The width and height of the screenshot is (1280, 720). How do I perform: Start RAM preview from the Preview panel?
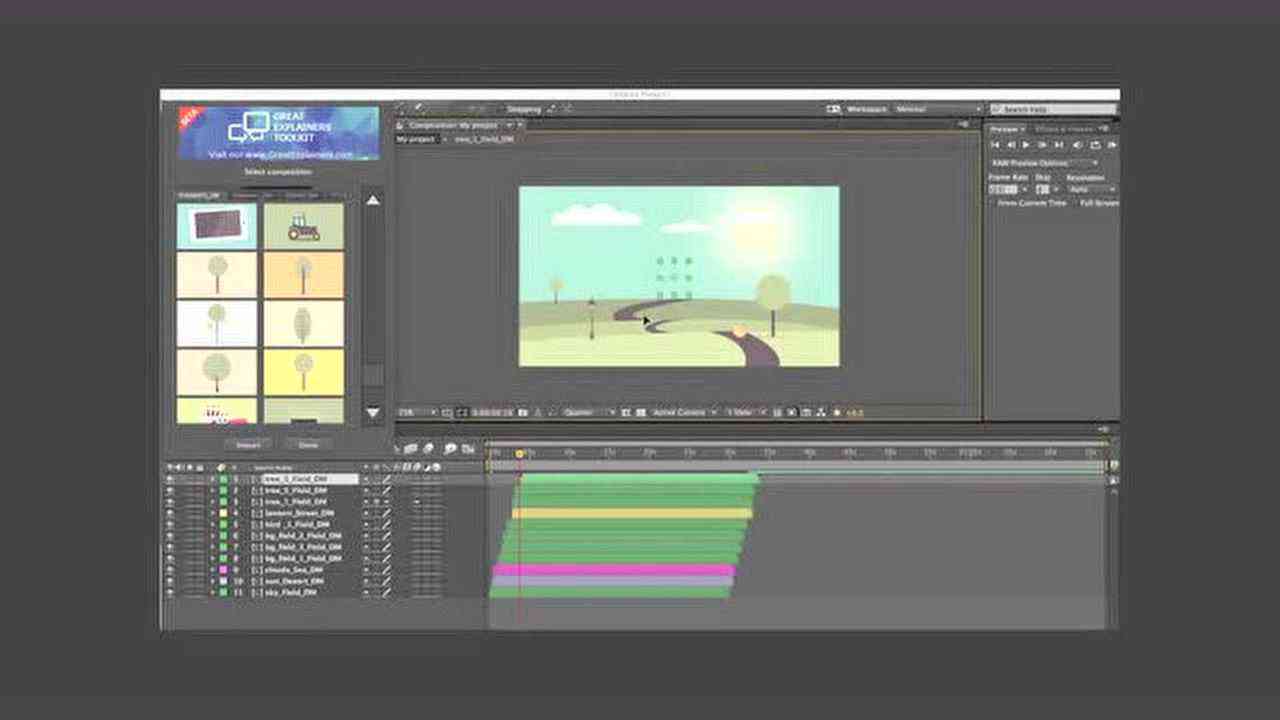point(1112,145)
